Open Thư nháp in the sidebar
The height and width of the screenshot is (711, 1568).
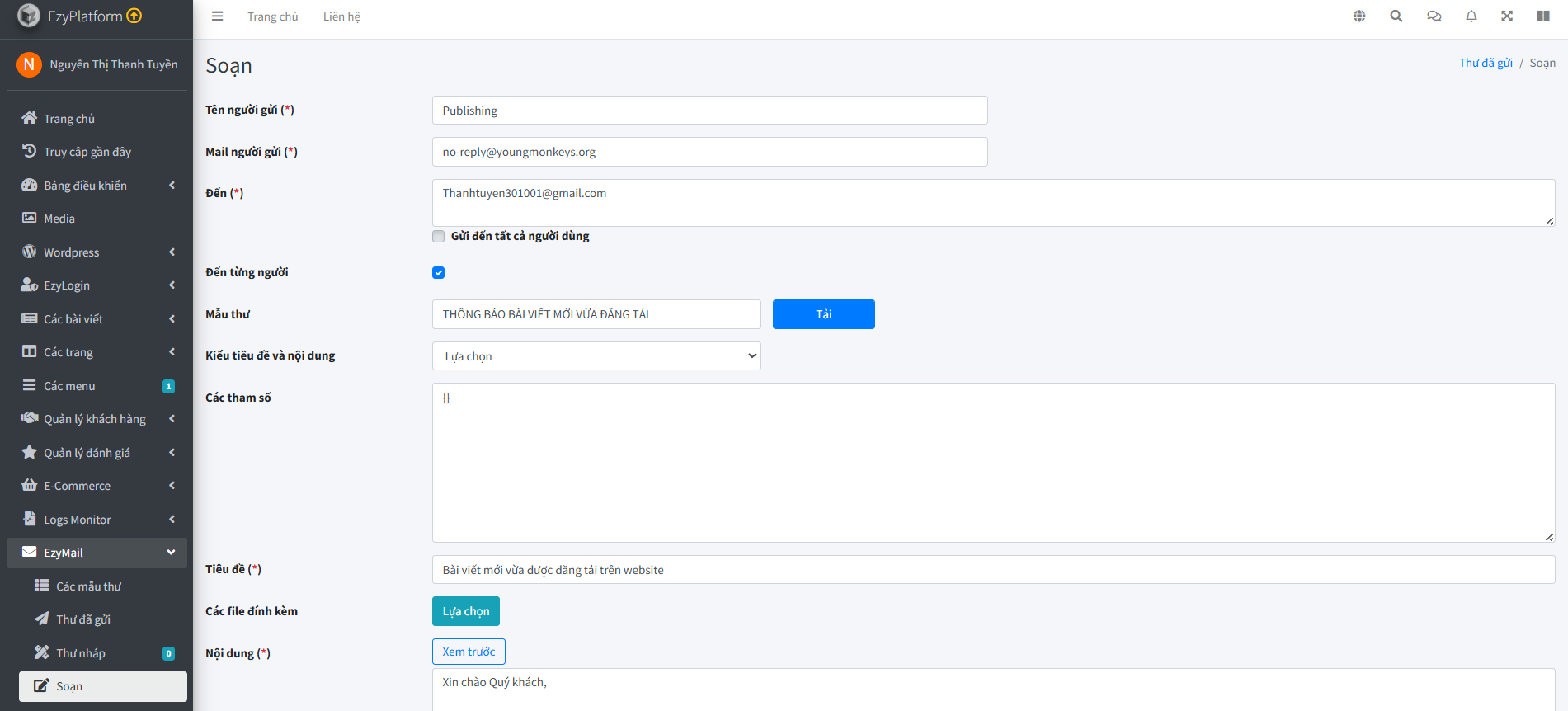pos(103,652)
